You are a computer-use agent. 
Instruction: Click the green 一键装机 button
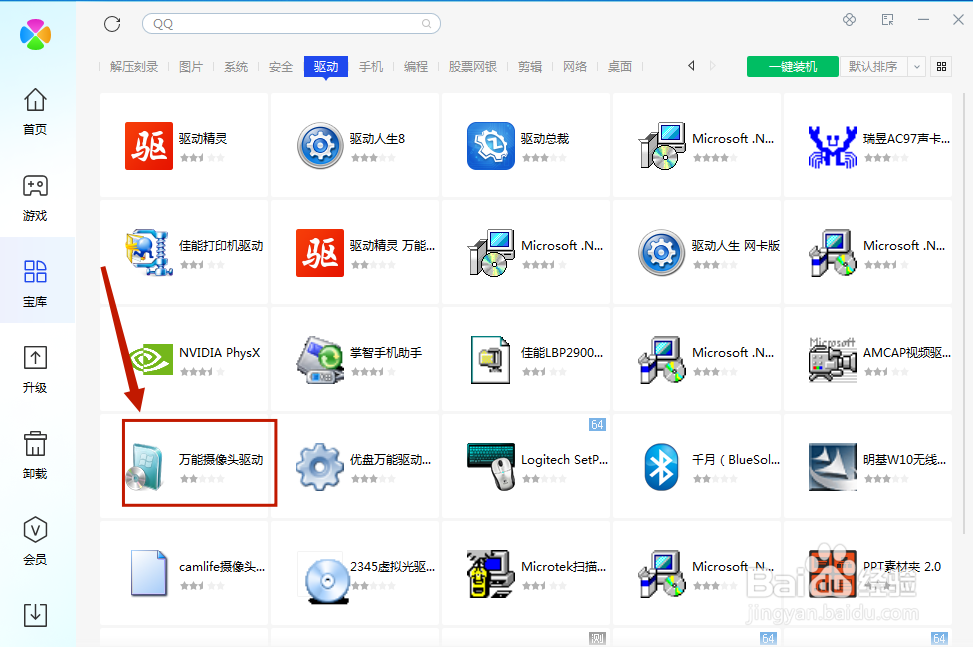[x=792, y=66]
